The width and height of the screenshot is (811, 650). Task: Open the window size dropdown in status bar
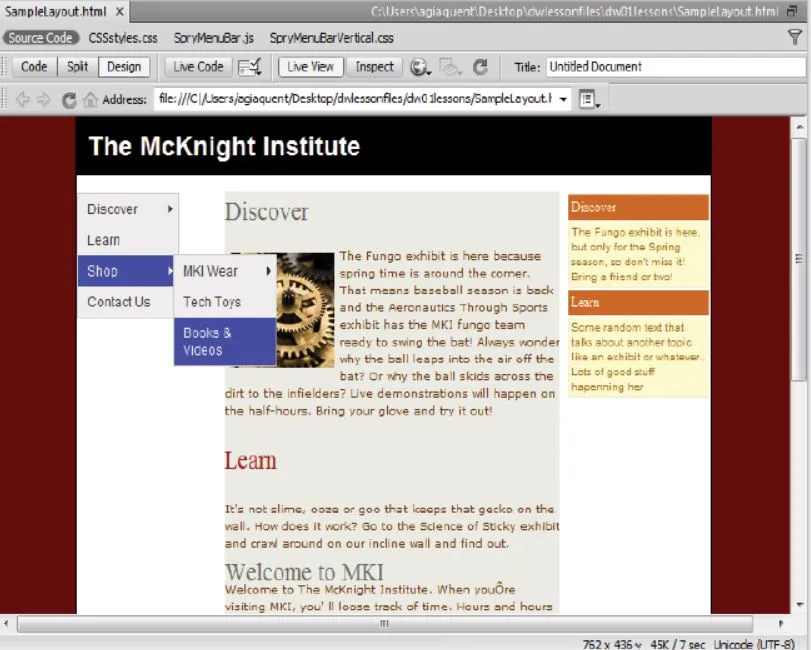tap(611, 644)
